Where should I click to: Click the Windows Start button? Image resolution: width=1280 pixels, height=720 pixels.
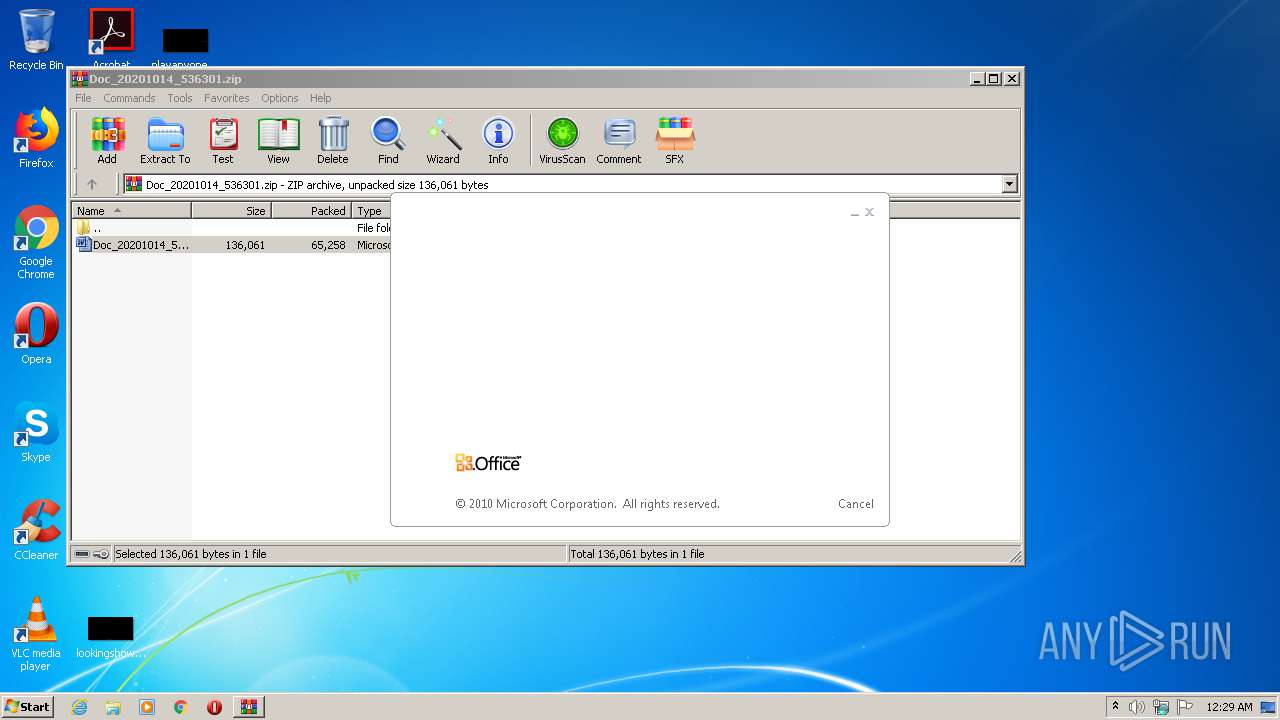27,706
